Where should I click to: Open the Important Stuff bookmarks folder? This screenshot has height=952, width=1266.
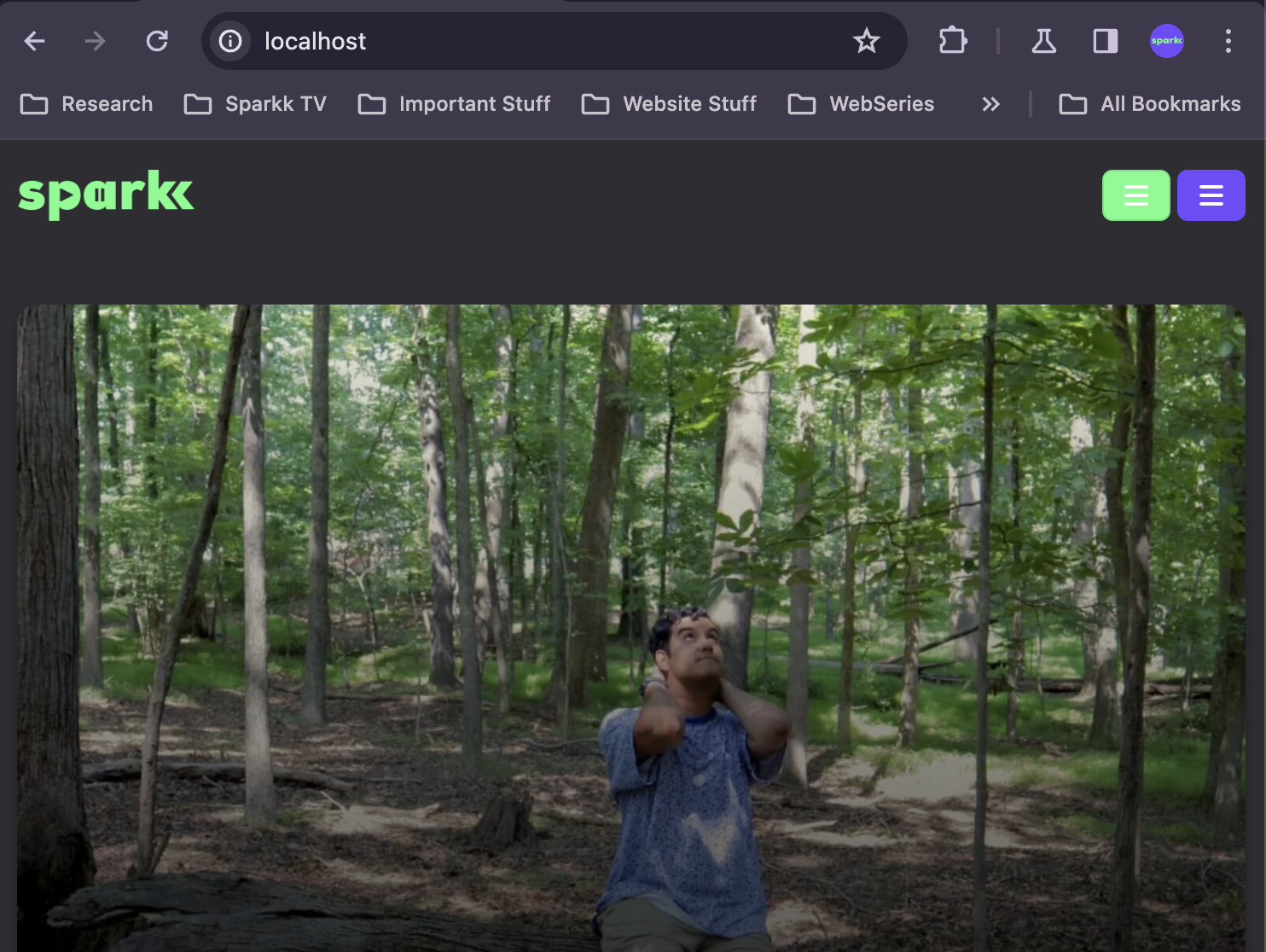coord(454,104)
